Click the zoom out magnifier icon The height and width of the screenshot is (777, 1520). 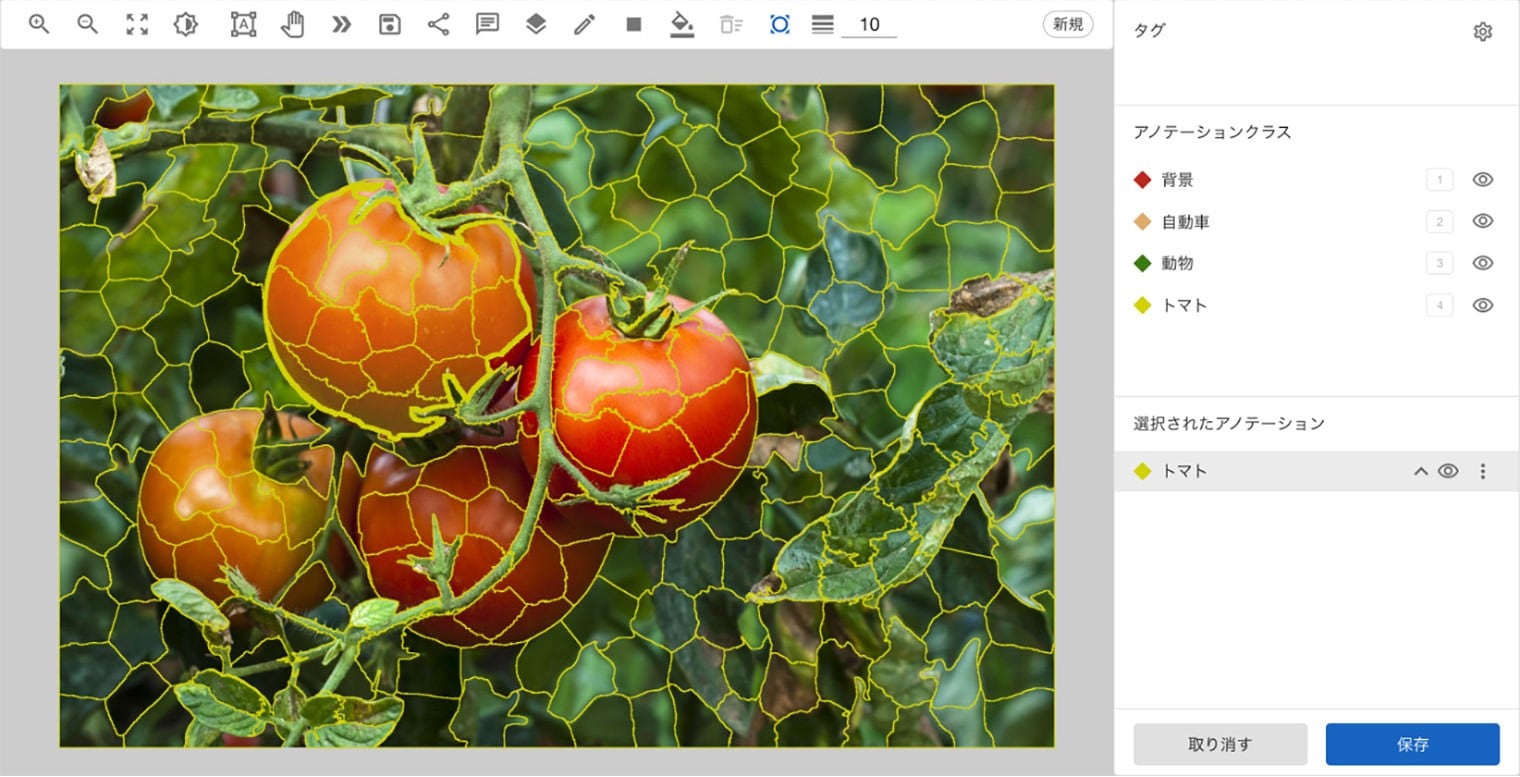coord(88,24)
